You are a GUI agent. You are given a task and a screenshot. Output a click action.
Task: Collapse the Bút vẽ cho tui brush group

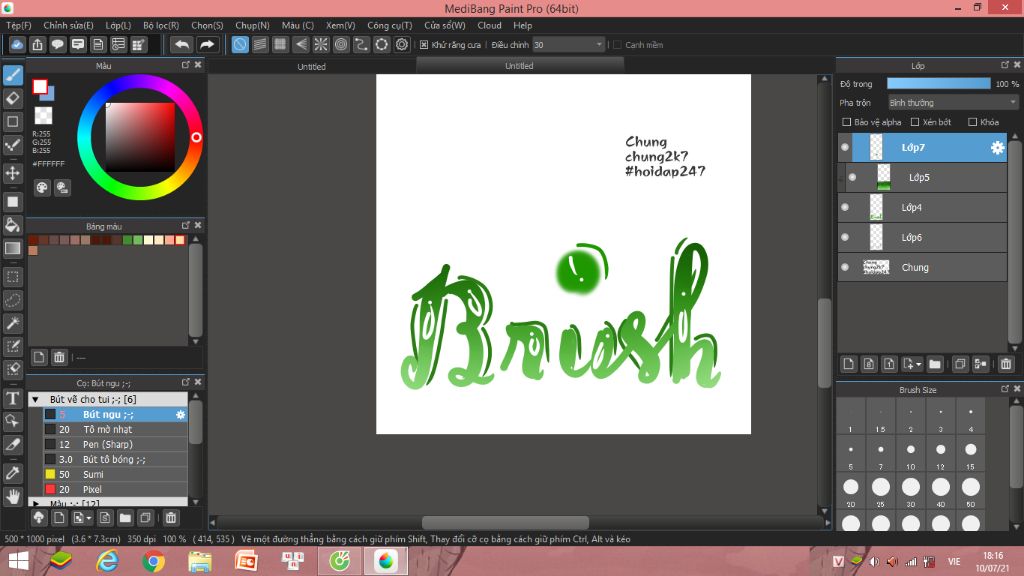pyautogui.click(x=36, y=399)
